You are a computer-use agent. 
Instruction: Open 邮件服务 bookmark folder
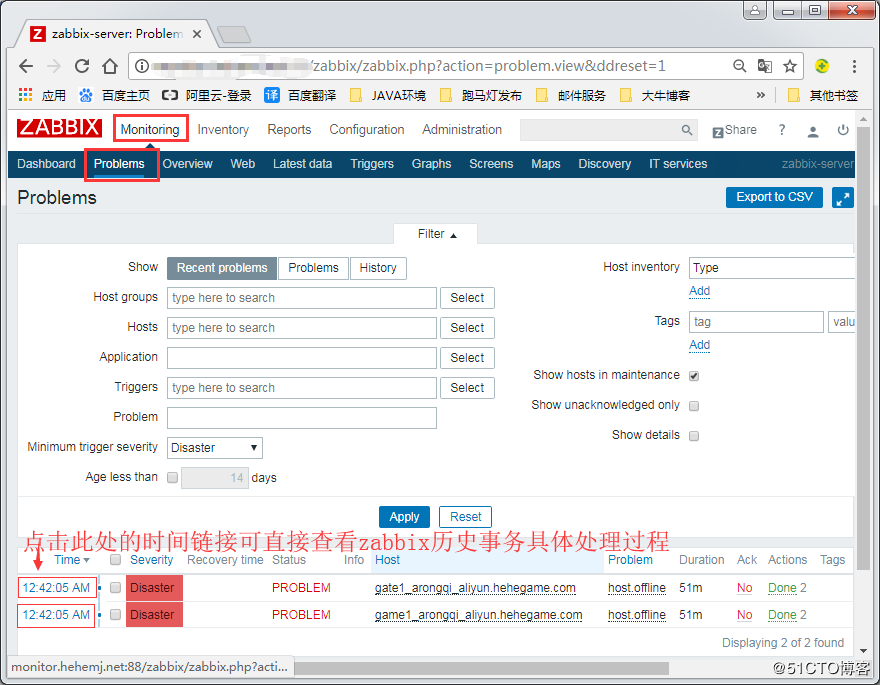tap(571, 95)
